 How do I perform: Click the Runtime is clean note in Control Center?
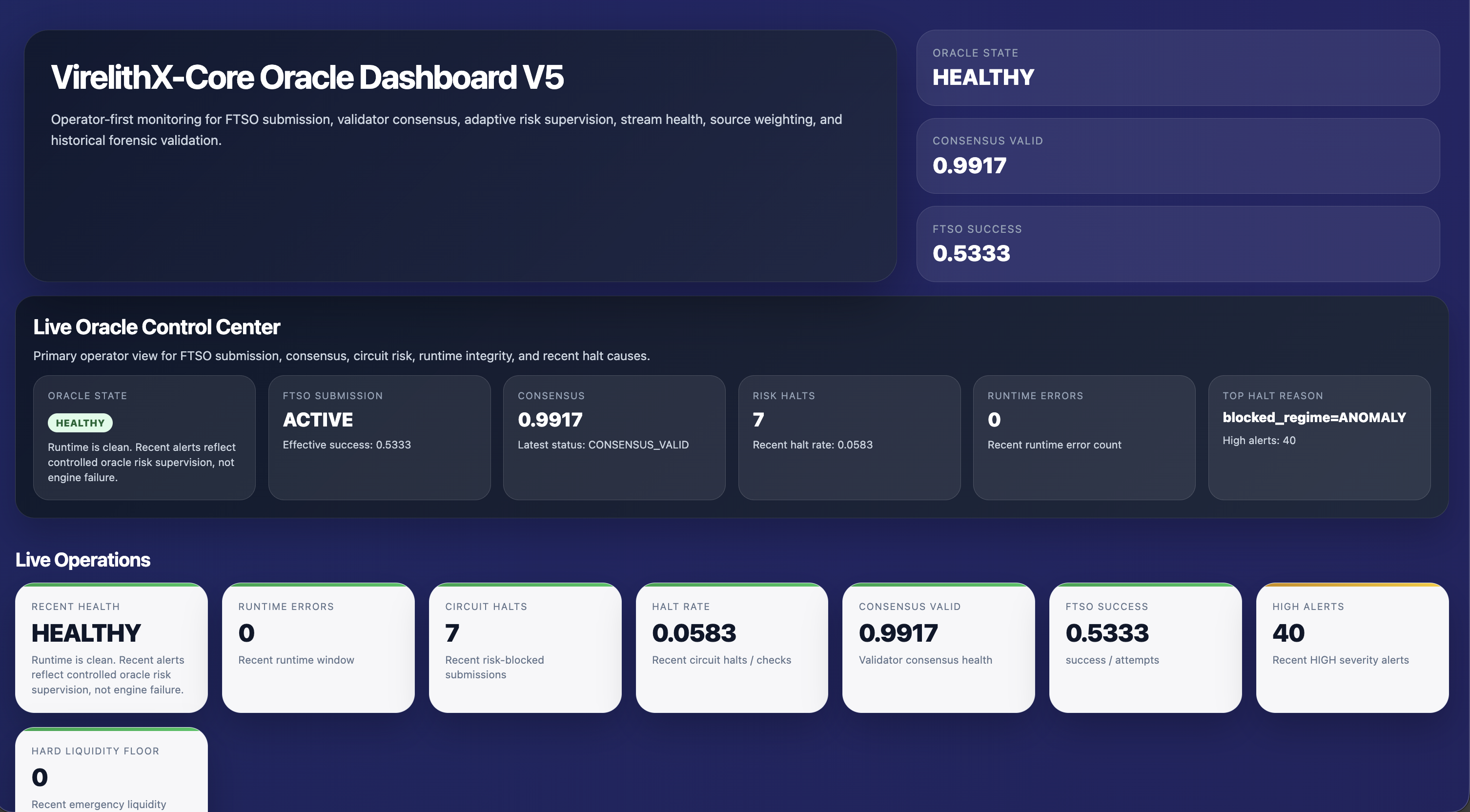142,462
